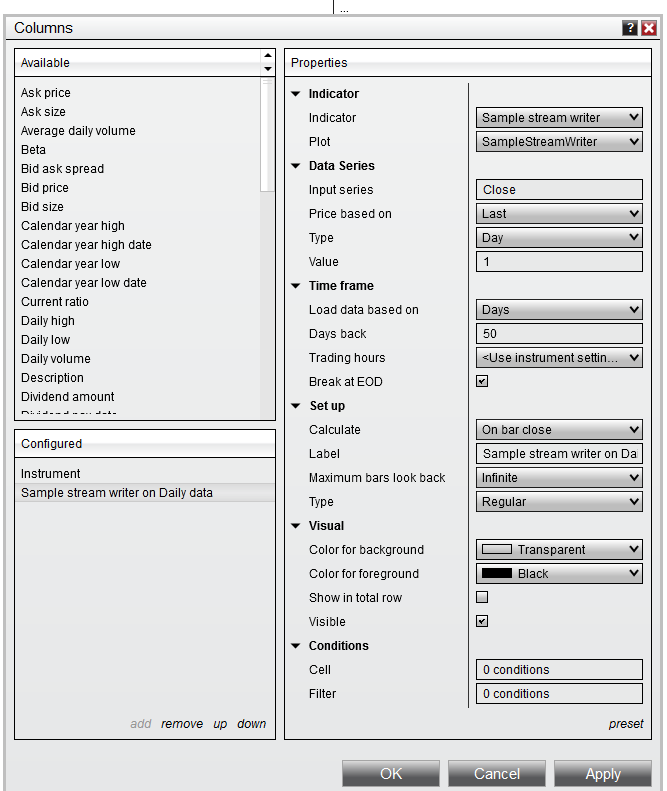Open the help question mark icon
667x791 pixels.
point(630,28)
